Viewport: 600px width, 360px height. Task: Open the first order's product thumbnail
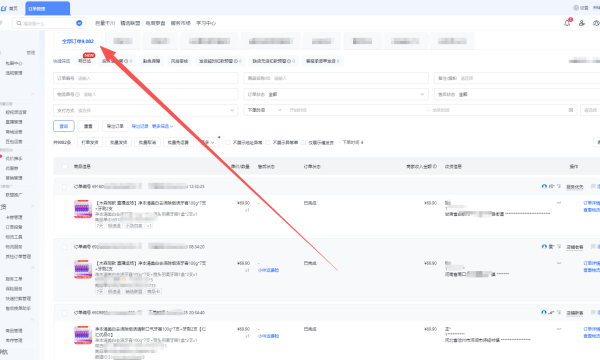(x=83, y=209)
